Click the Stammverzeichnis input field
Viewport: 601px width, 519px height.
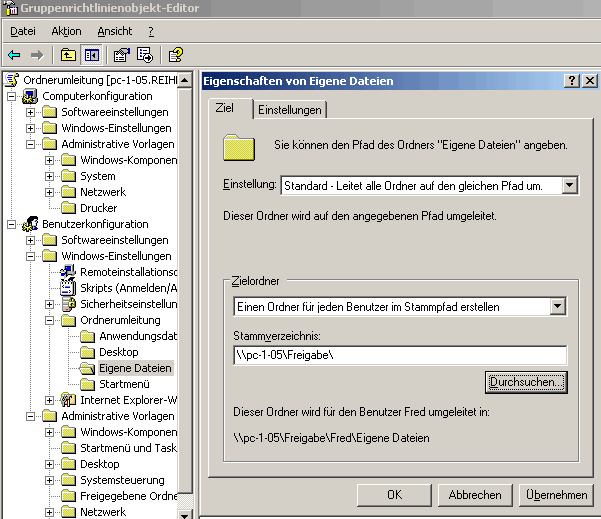point(400,355)
